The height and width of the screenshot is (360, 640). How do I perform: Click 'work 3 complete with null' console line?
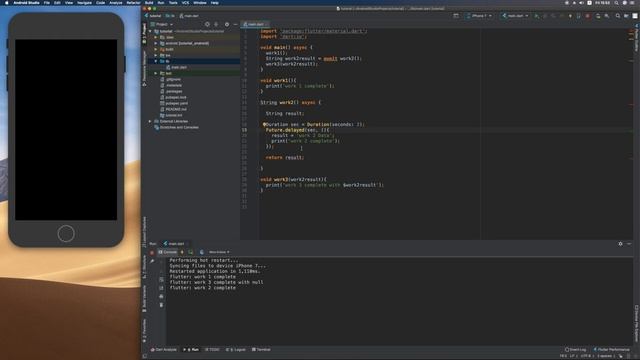click(216, 282)
